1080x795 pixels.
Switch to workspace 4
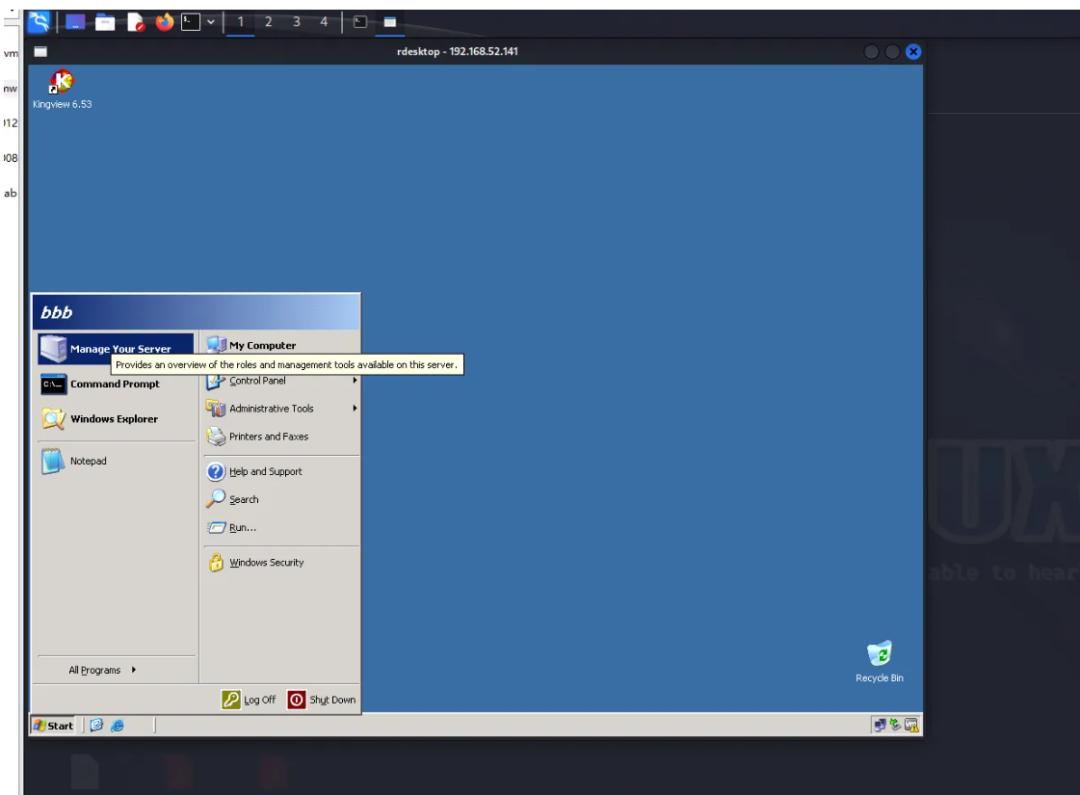(x=324, y=22)
